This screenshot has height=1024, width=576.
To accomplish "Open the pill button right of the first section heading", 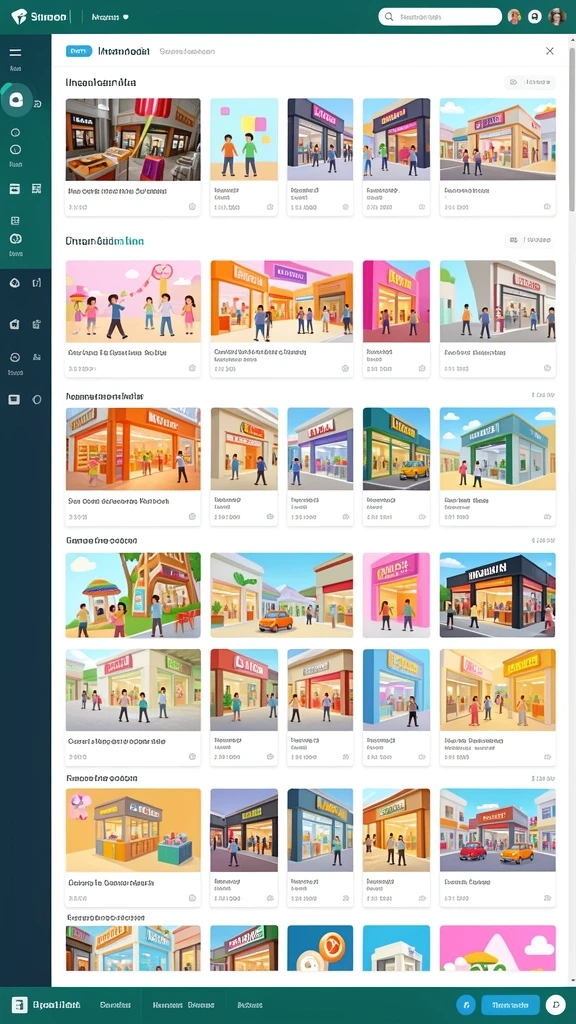I will tap(530, 82).
